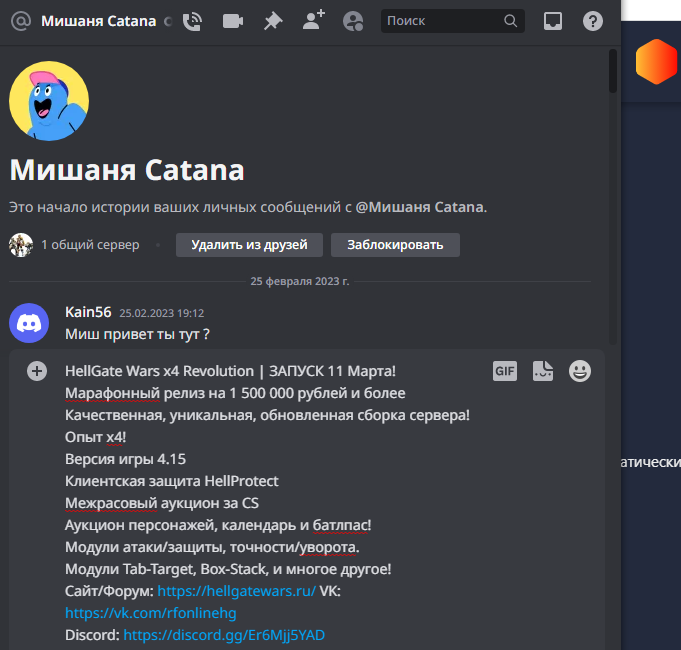The height and width of the screenshot is (650, 681).
Task: Start a video call
Action: [x=233, y=21]
